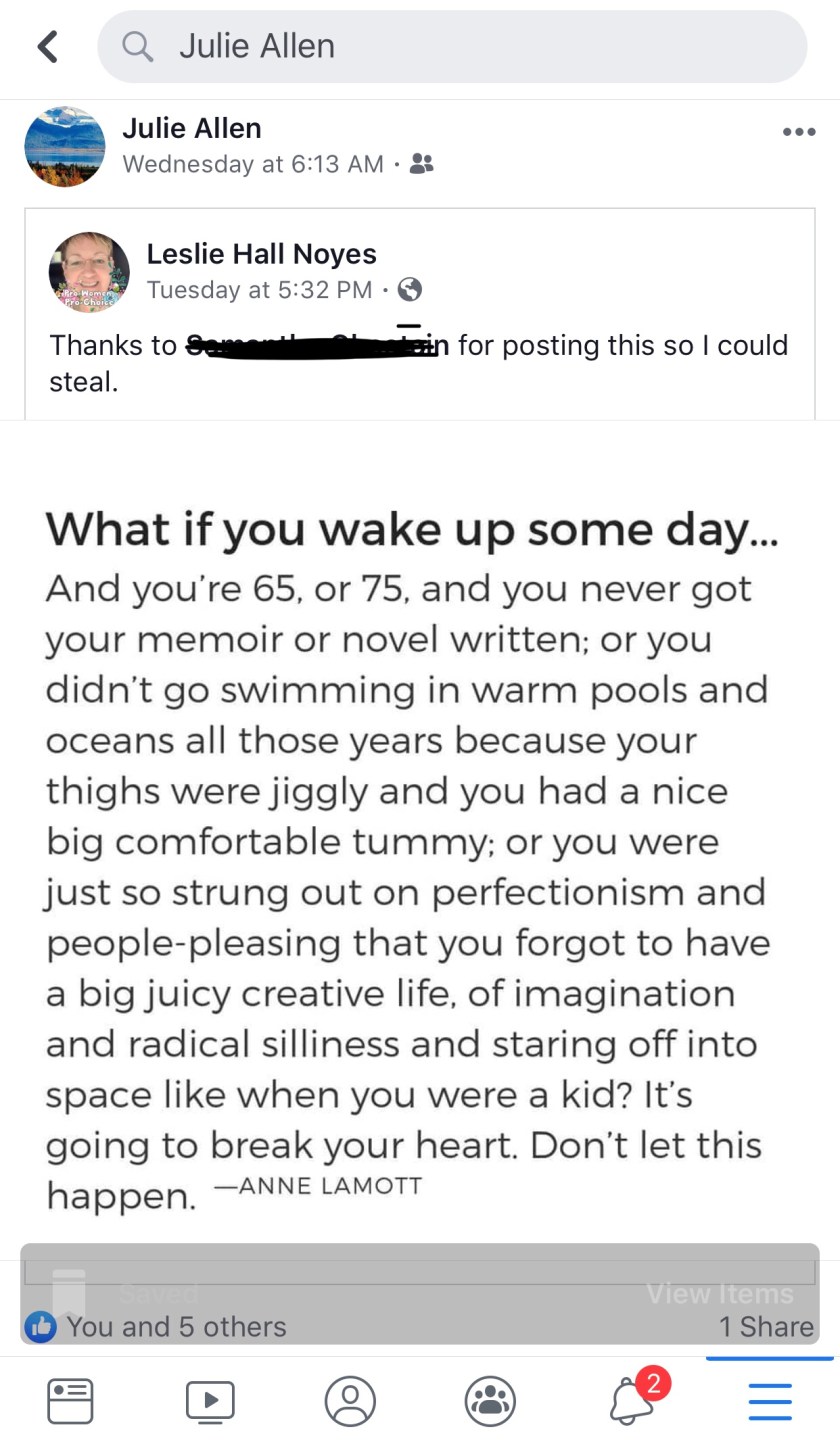This screenshot has width=840, height=1446.
Task: Click the blue like reaction icon
Action: pos(40,1327)
